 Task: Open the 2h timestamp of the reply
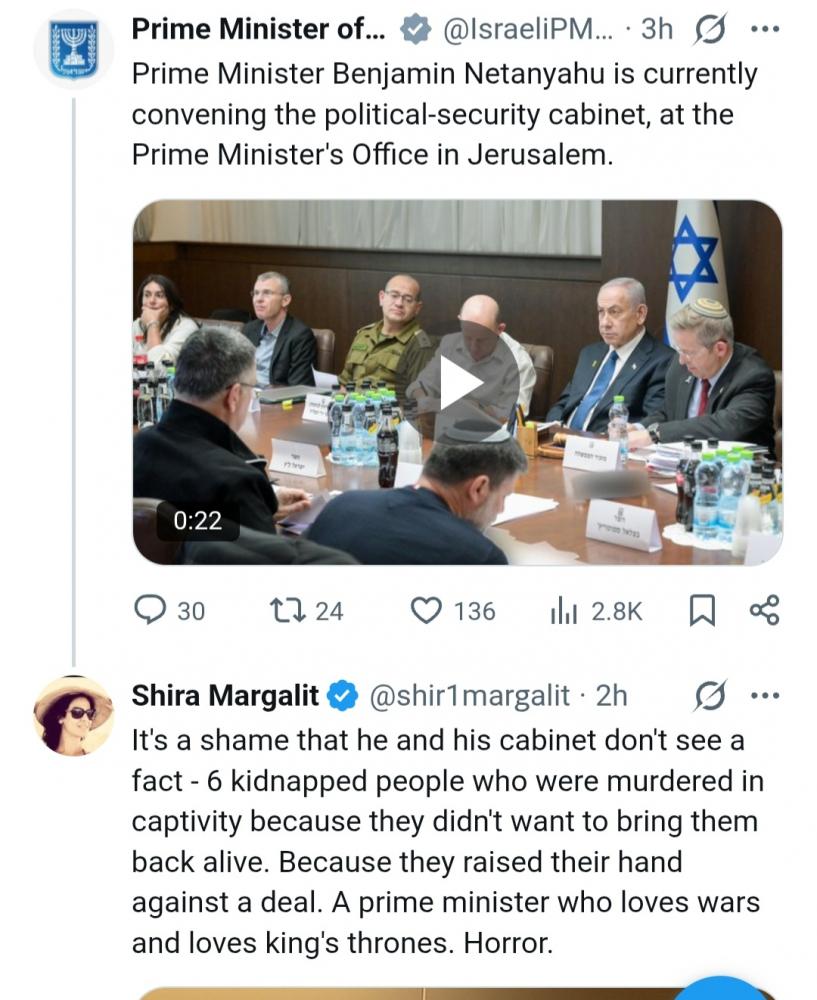pos(611,695)
